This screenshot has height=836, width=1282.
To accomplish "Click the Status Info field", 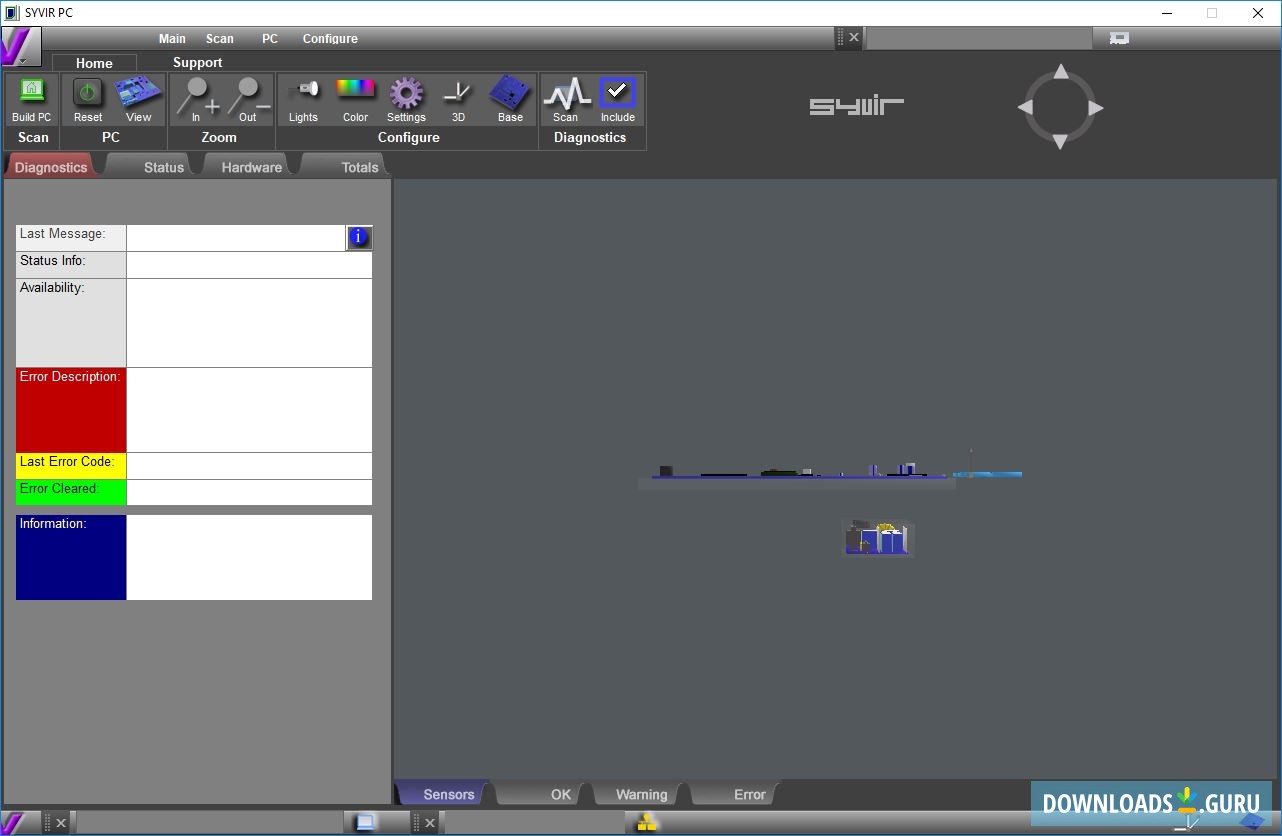I will tap(249, 265).
